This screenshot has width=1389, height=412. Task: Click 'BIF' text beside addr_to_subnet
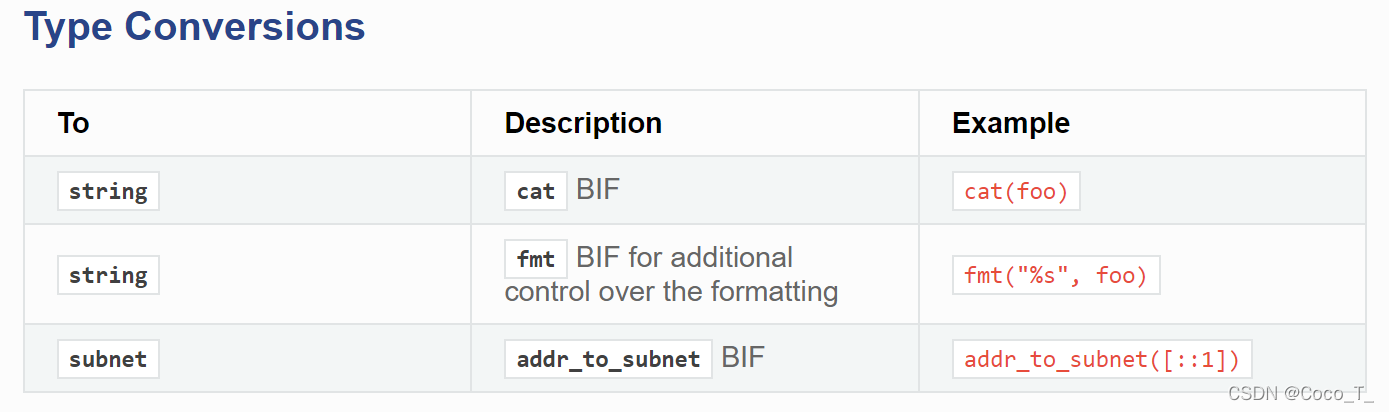pos(743,357)
